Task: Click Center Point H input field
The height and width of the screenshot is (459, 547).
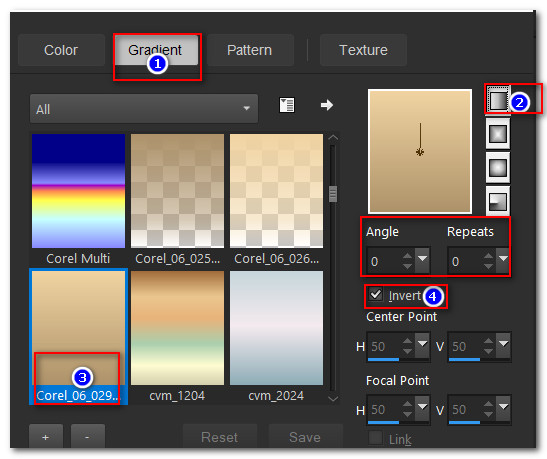Action: point(384,346)
